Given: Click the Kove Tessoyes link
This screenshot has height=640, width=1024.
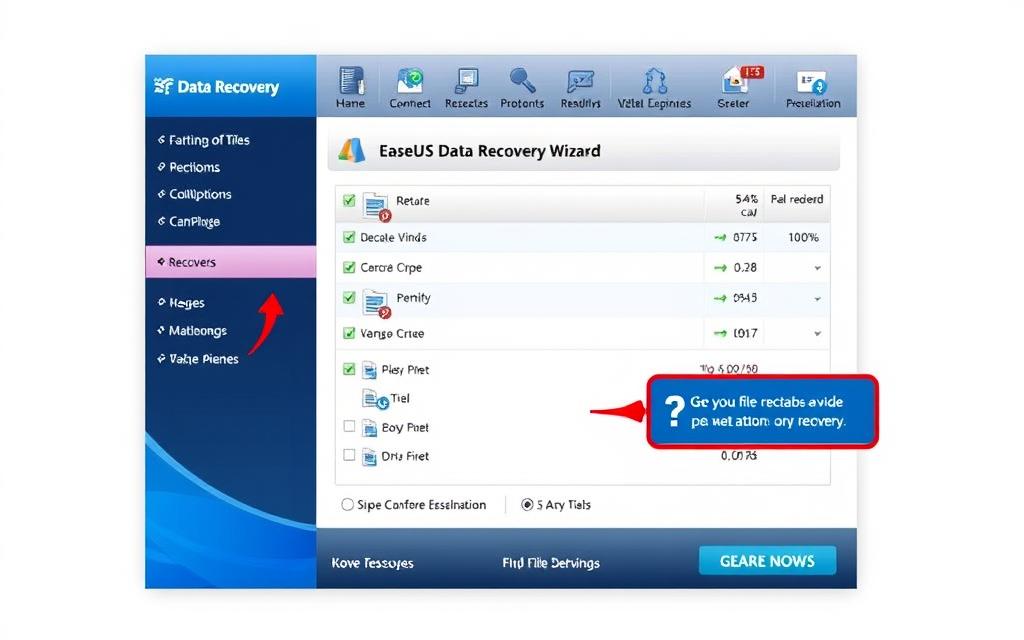Looking at the screenshot, I should click(372, 563).
